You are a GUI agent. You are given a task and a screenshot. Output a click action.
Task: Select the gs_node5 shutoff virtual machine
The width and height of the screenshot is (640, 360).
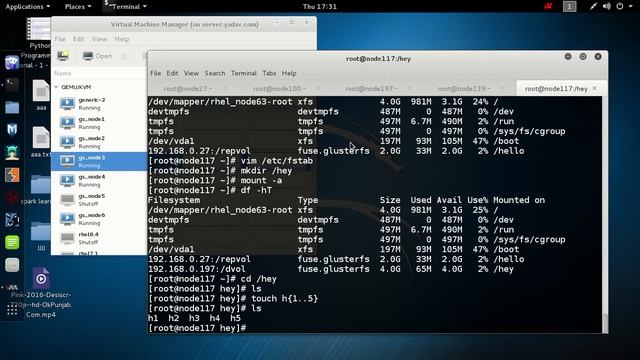point(99,200)
